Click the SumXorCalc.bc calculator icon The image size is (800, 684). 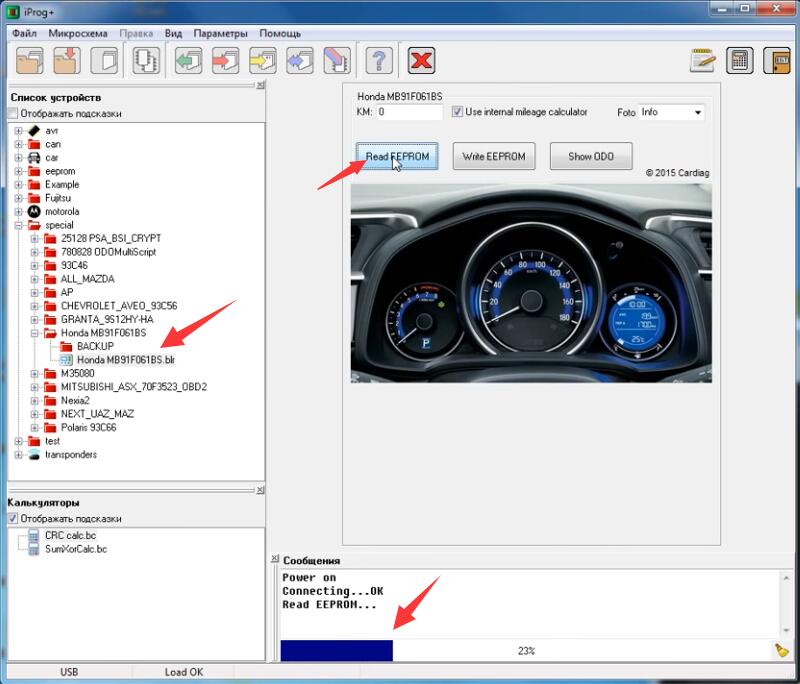point(34,549)
